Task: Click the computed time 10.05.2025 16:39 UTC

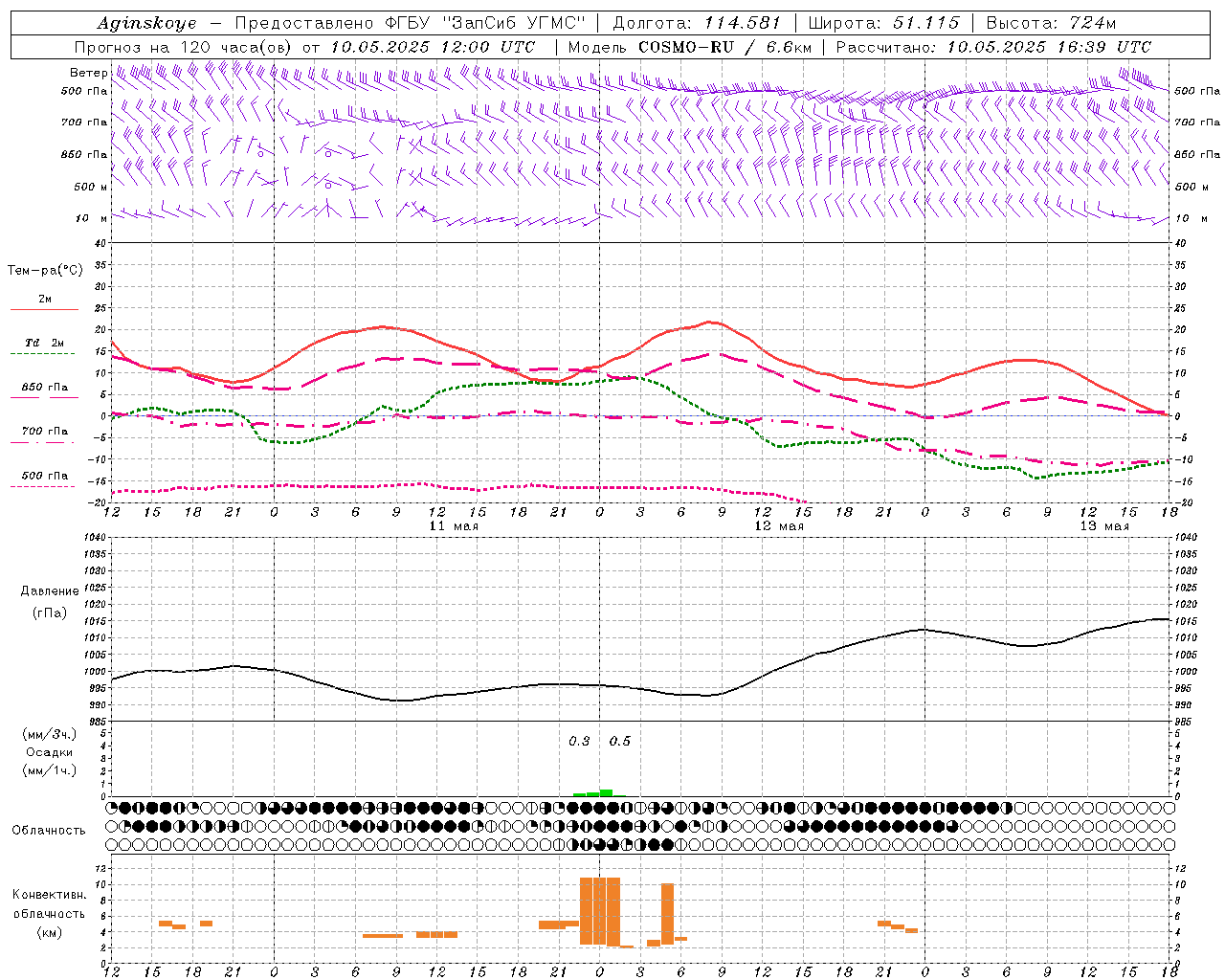Action: [x=1049, y=47]
